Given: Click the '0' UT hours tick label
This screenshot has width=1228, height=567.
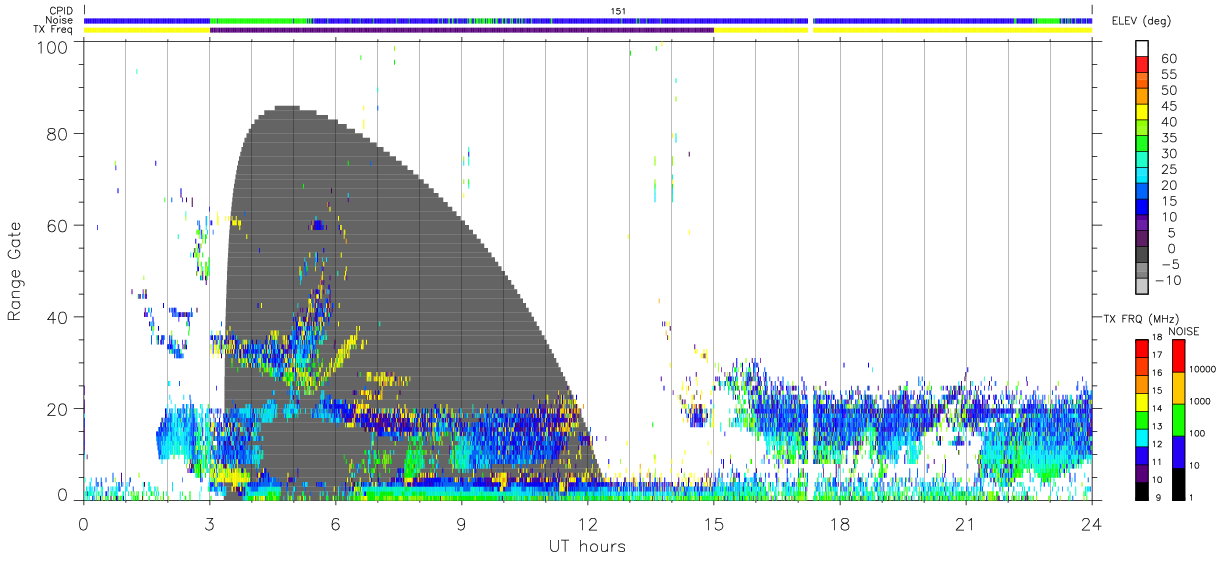Looking at the screenshot, I should coord(83,524).
